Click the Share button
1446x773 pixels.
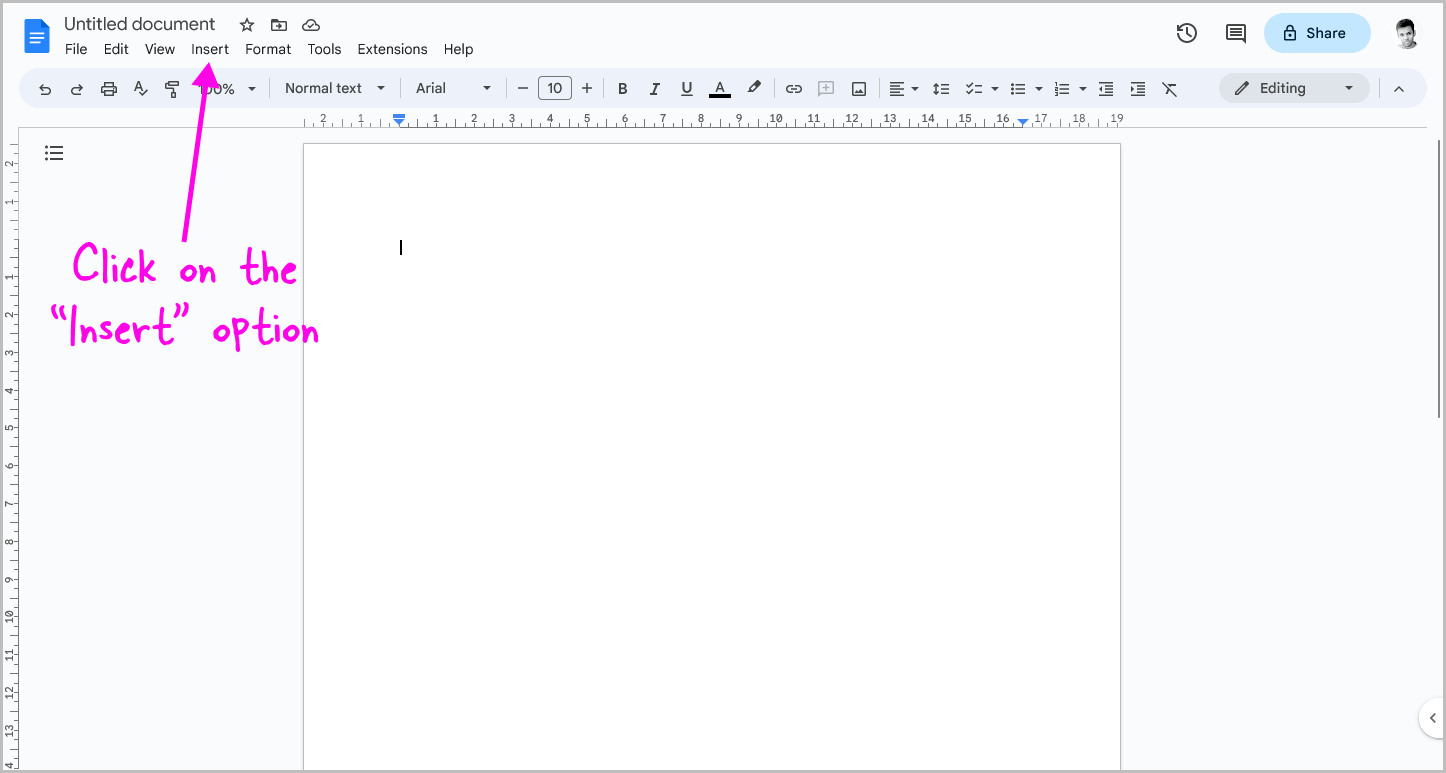pyautogui.click(x=1317, y=33)
